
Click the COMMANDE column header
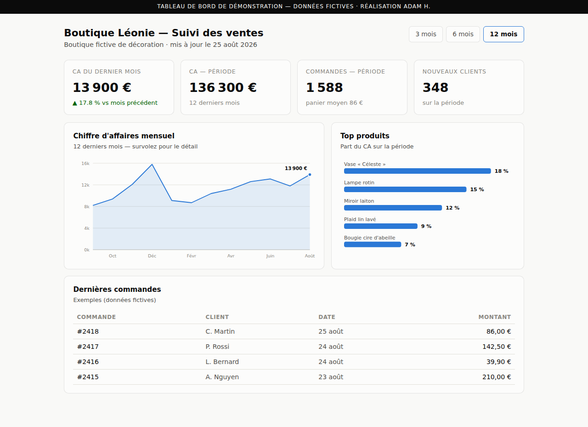96,317
